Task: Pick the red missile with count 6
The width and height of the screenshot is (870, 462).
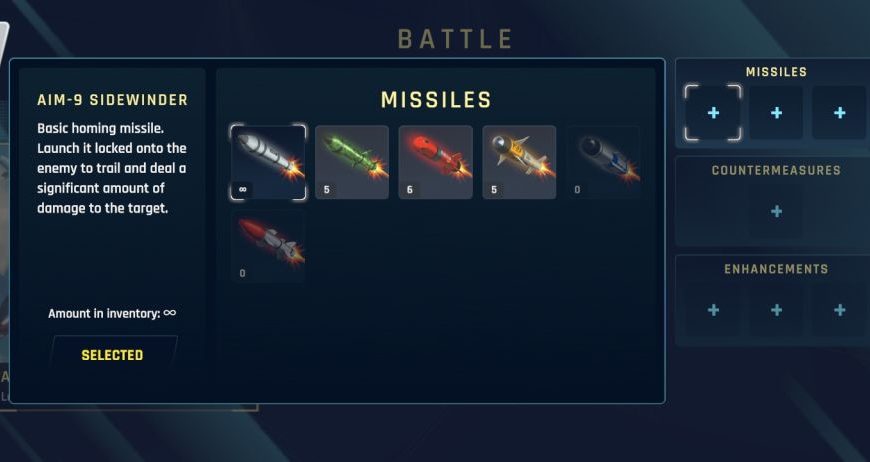Action: pyautogui.click(x=436, y=162)
